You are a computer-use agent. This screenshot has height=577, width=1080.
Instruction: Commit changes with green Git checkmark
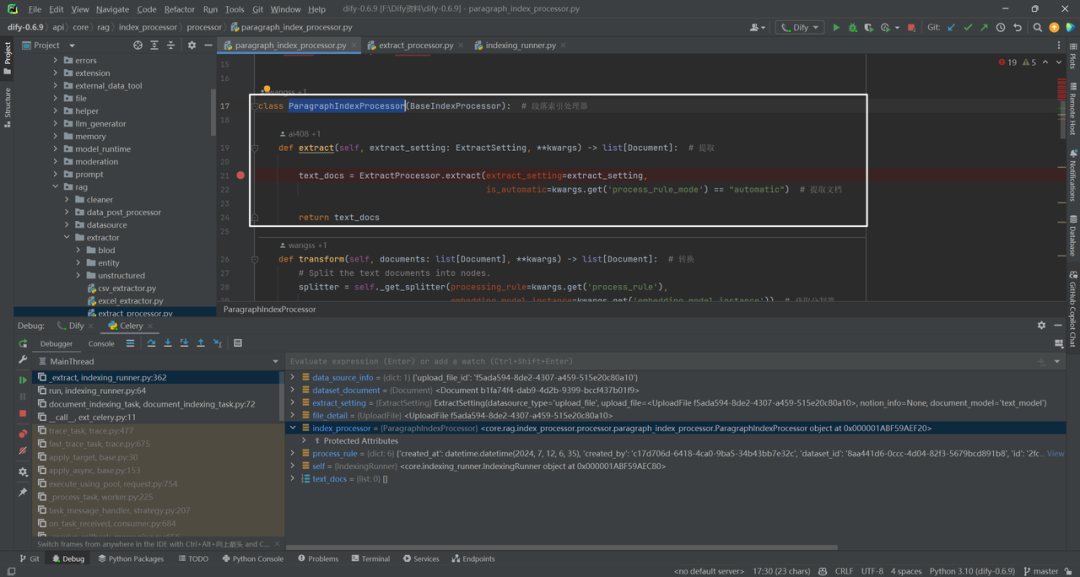(968, 28)
